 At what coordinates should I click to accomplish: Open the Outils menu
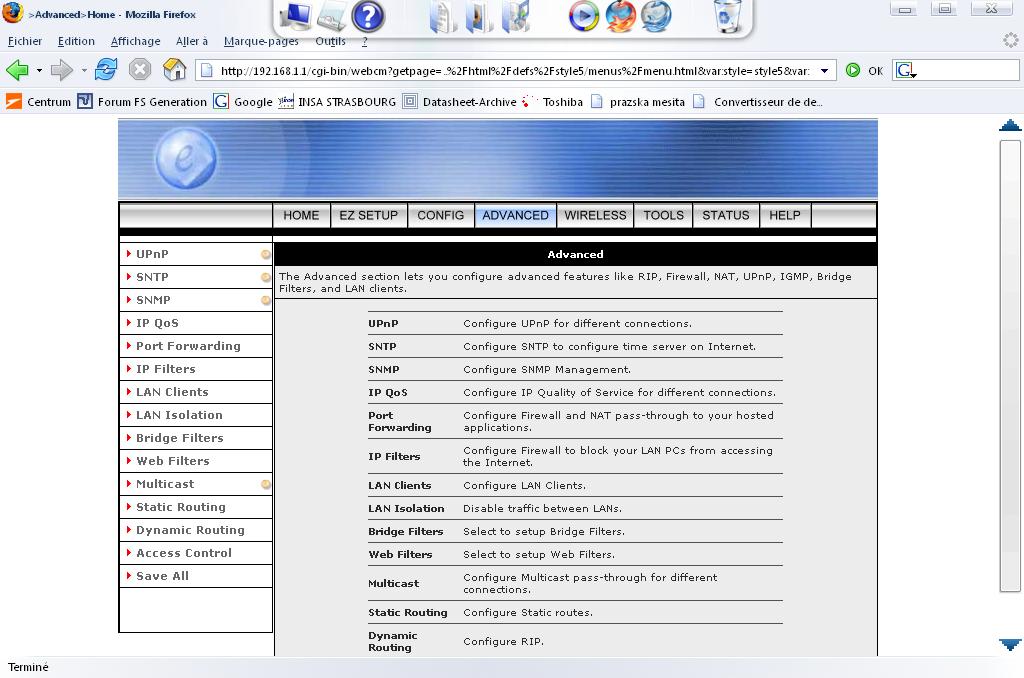330,41
